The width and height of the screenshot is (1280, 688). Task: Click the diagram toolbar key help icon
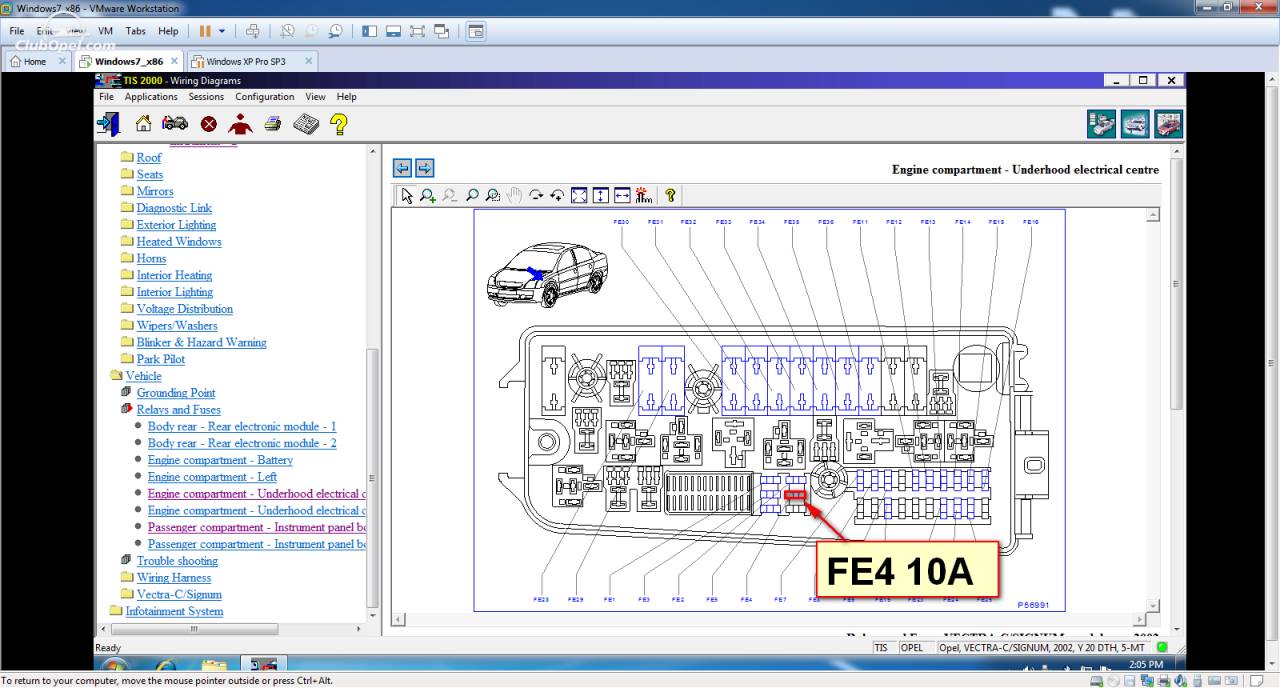click(670, 196)
